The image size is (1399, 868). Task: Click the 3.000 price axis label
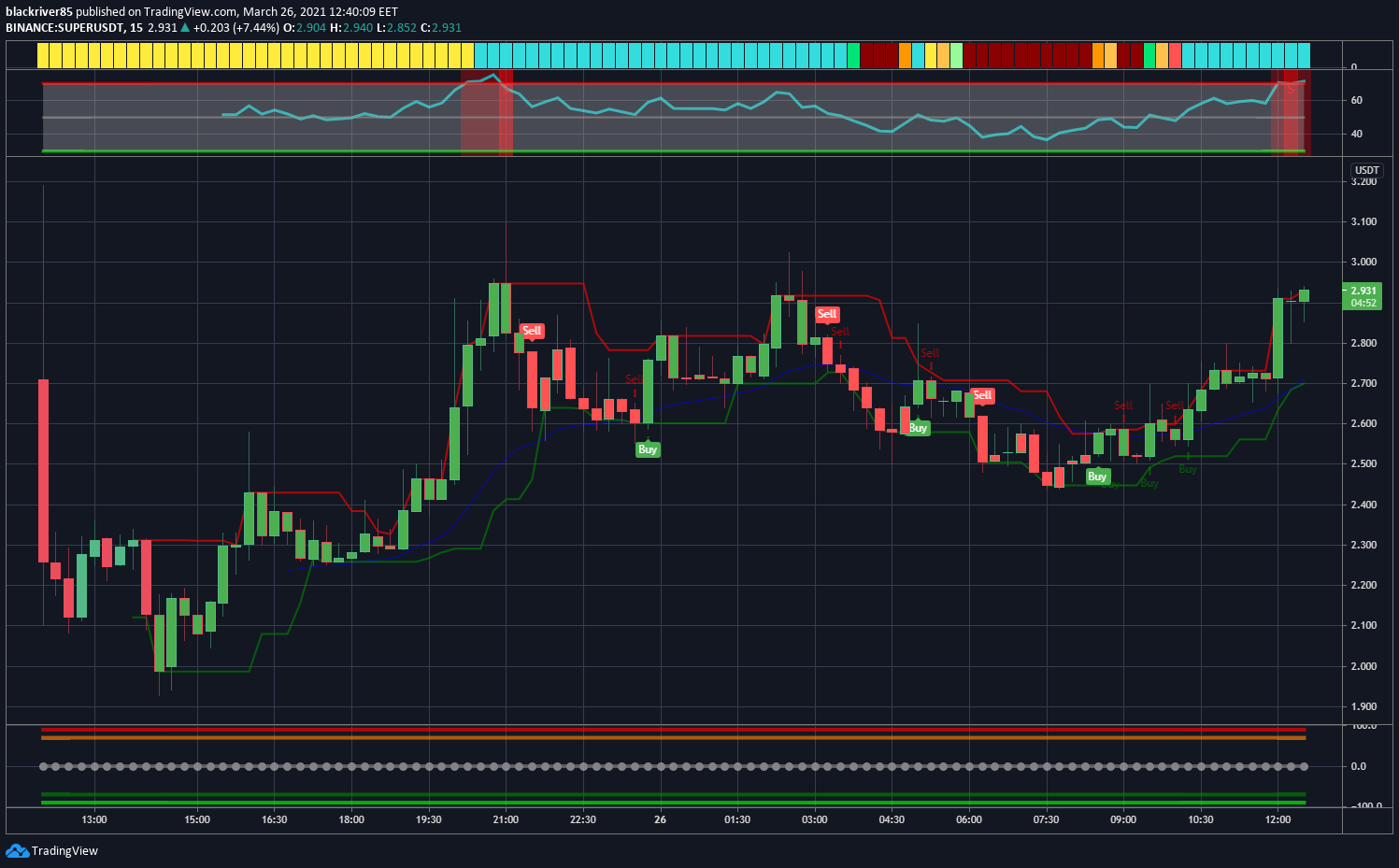coord(1363,263)
